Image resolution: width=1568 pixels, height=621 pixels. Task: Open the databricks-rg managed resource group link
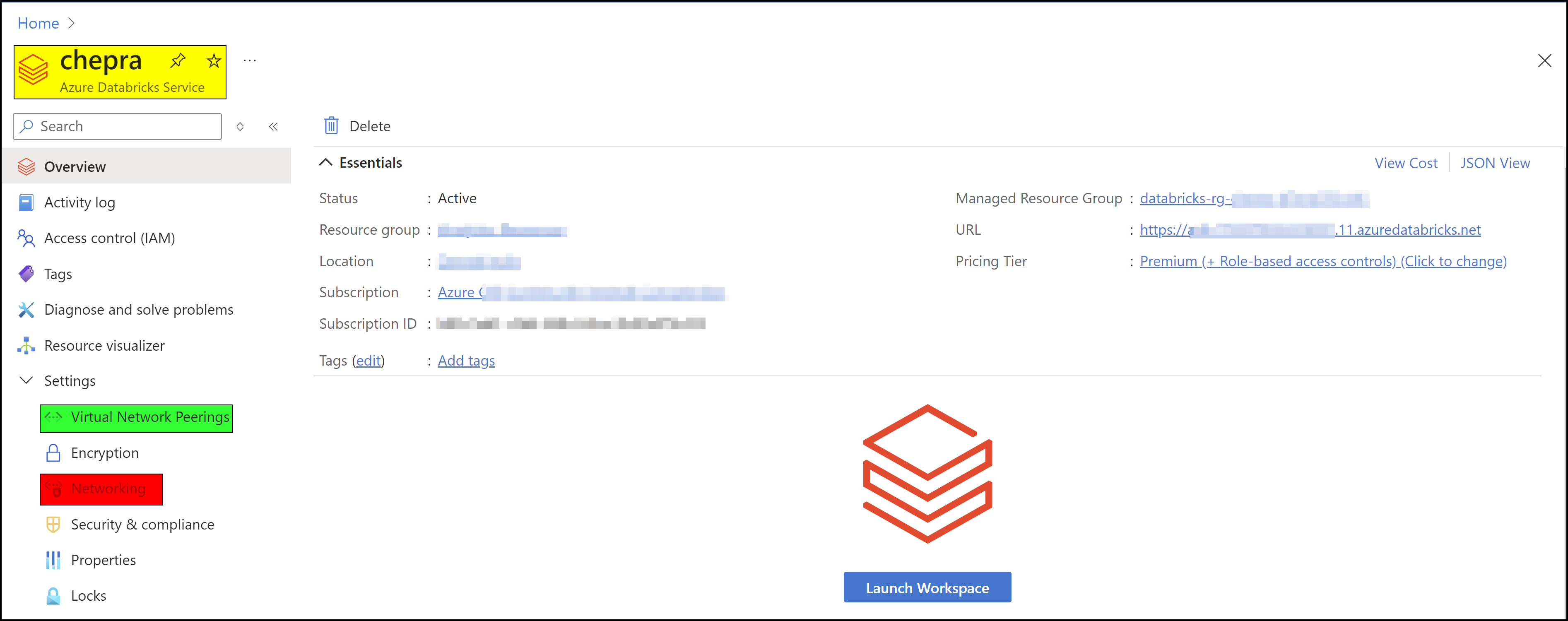pyautogui.click(x=1254, y=198)
